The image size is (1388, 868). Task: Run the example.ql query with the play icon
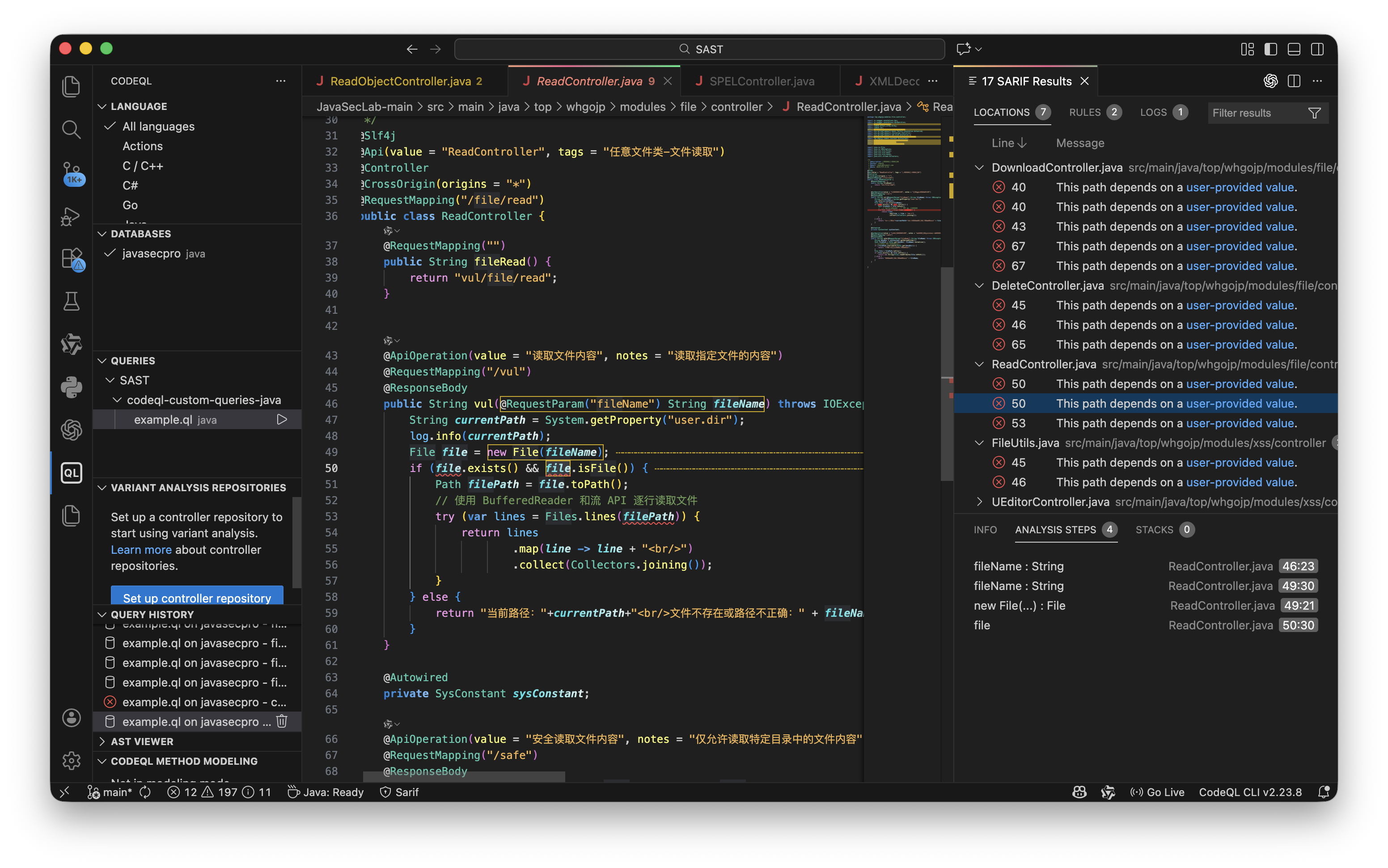point(281,420)
